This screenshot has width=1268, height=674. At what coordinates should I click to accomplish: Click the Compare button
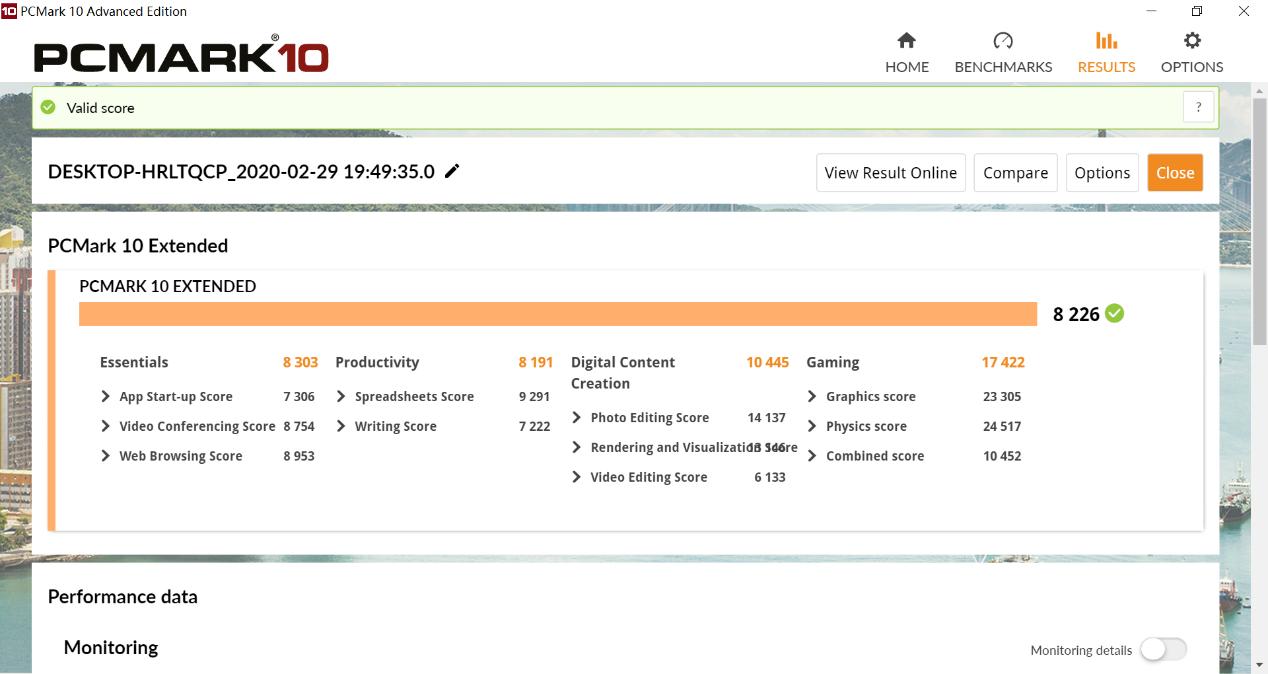pos(1015,172)
